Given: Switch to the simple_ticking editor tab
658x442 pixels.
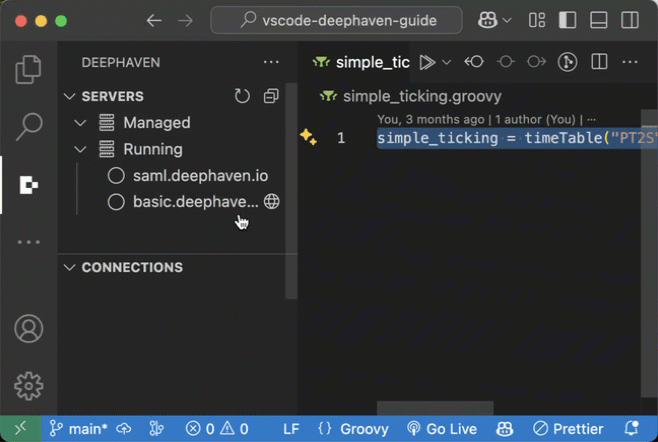Looking at the screenshot, I should click(x=365, y=62).
